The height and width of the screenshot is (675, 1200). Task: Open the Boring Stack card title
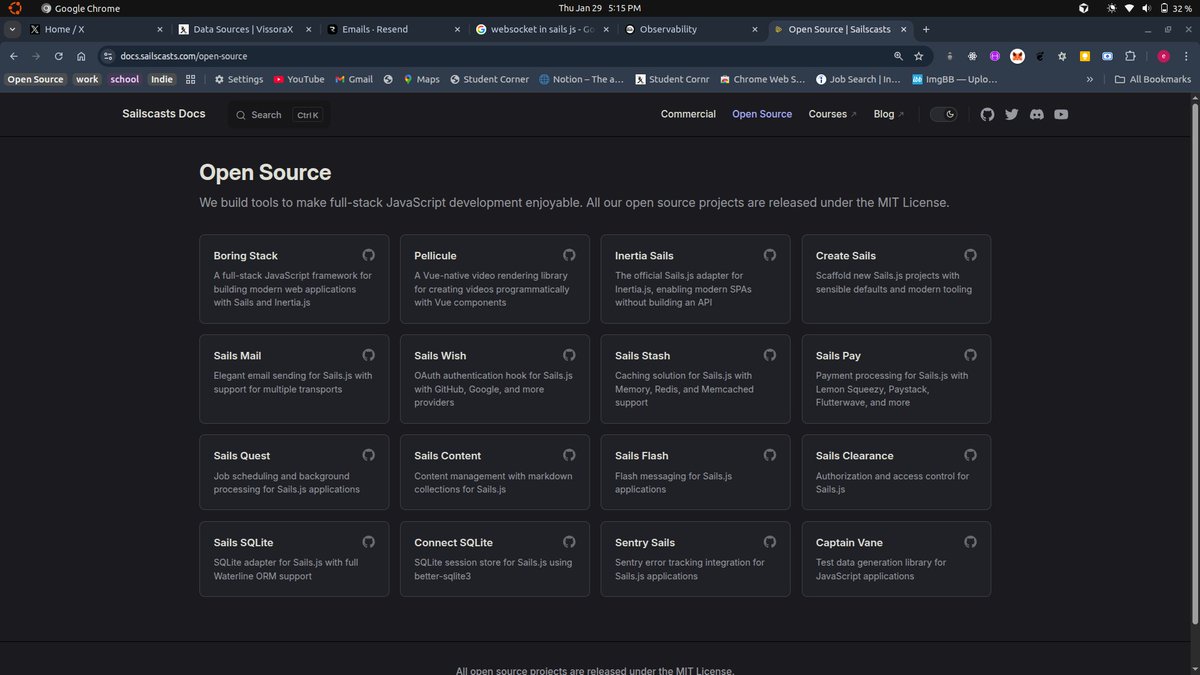[x=246, y=256]
